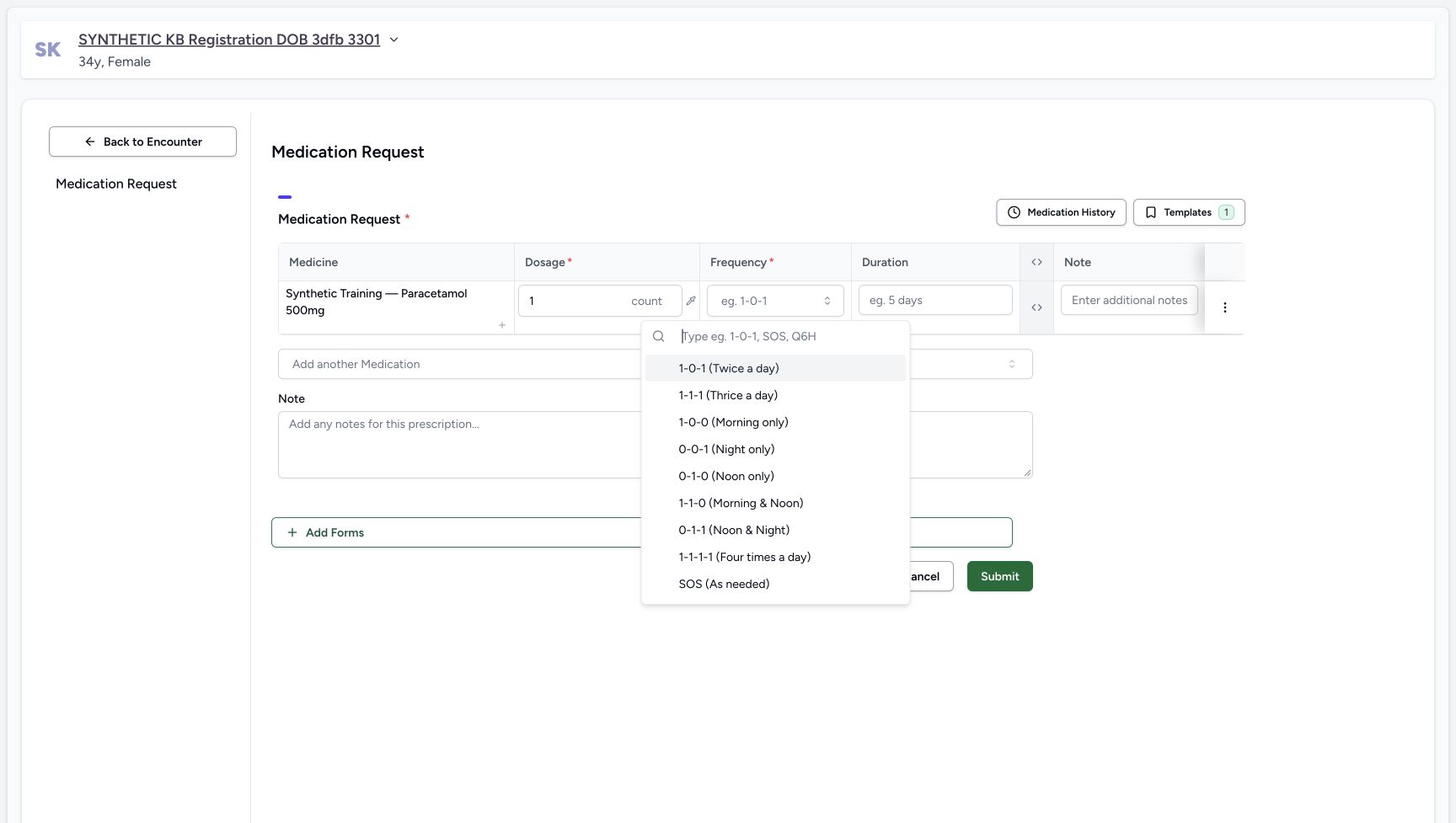Click the dosage edit pencil icon
The image size is (1456, 823).
click(x=691, y=301)
